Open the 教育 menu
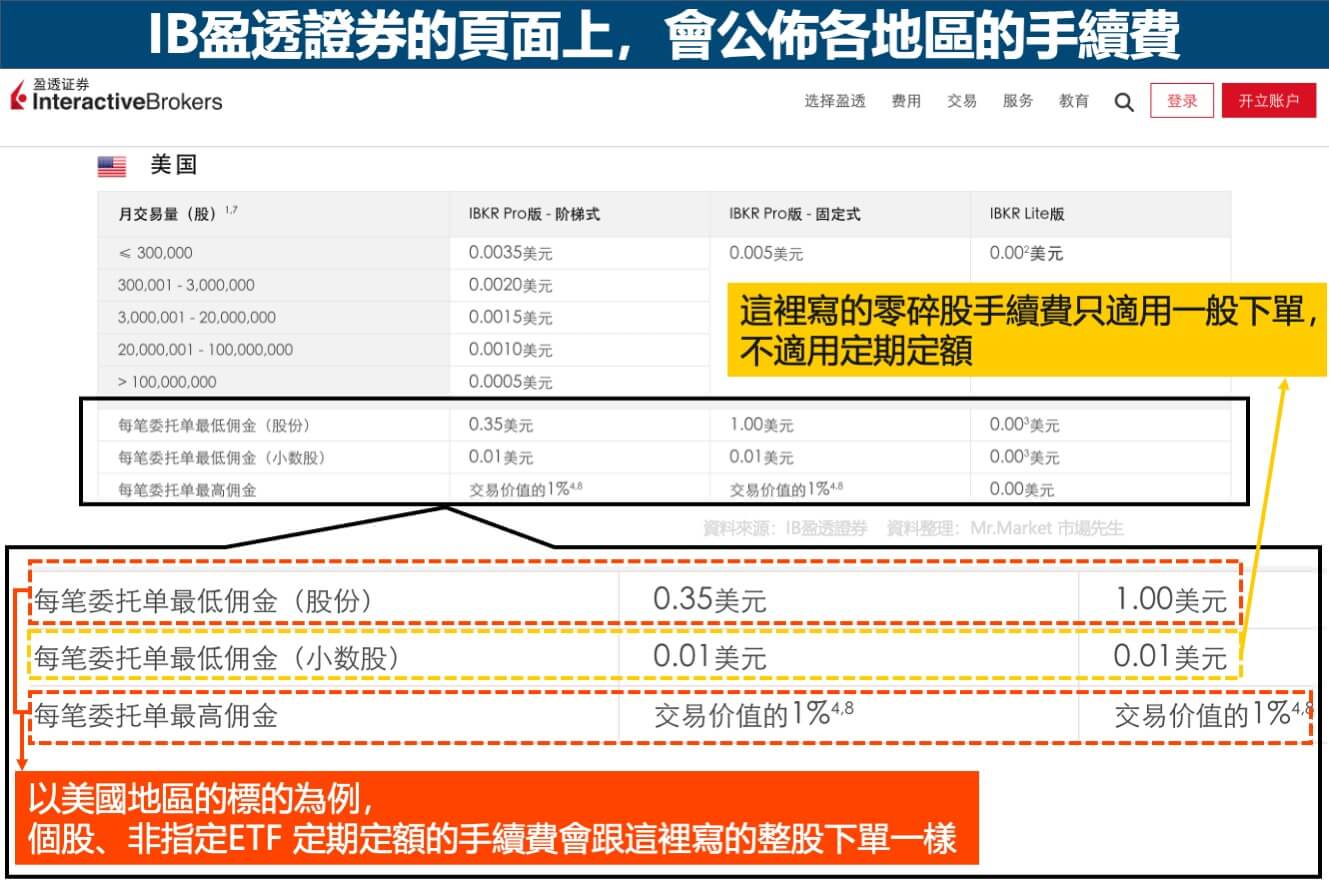The height and width of the screenshot is (889, 1329). [1074, 101]
